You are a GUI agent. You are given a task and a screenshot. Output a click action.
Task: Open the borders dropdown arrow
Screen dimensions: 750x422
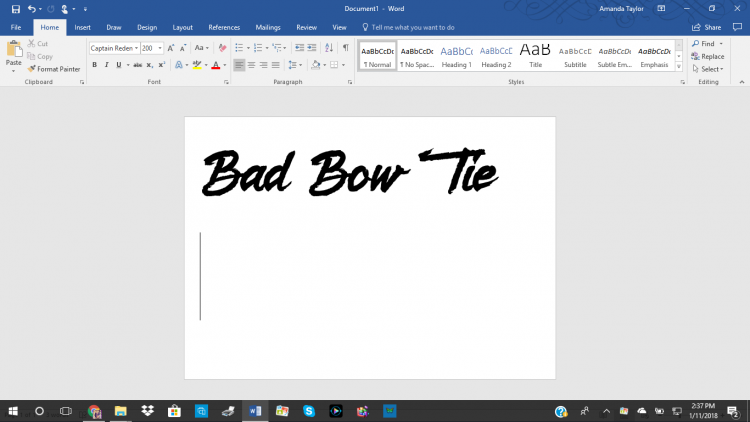click(343, 65)
